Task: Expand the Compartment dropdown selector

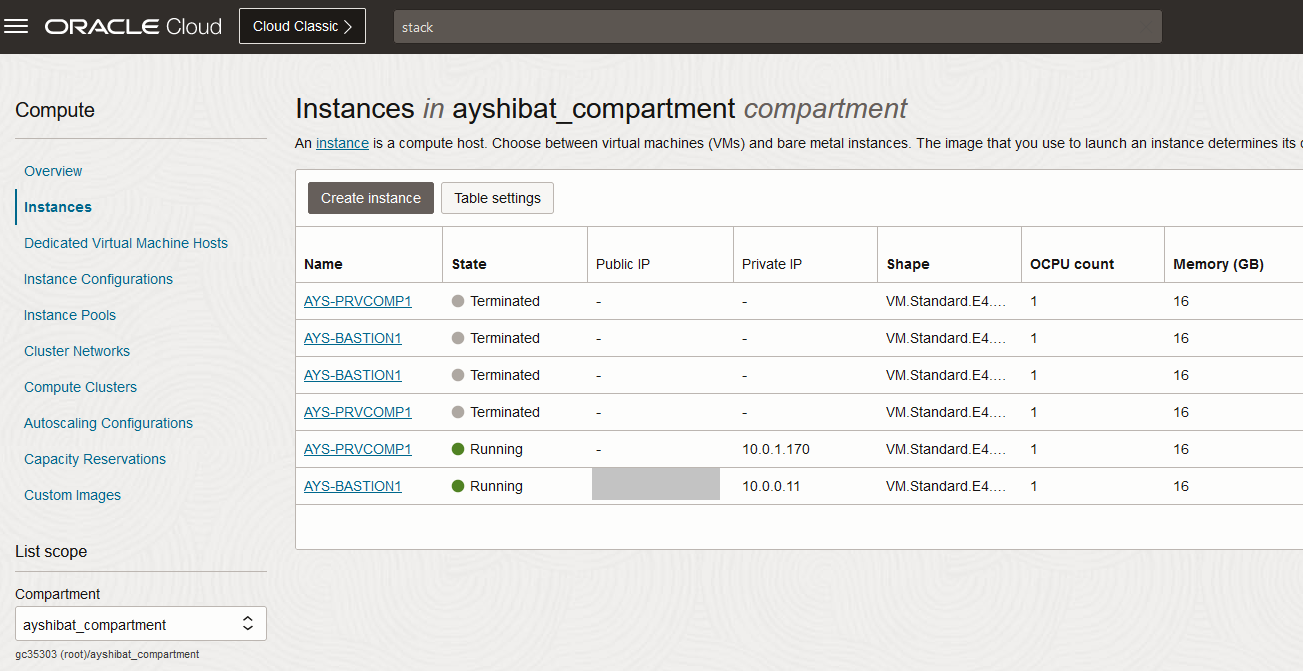Action: (141, 624)
